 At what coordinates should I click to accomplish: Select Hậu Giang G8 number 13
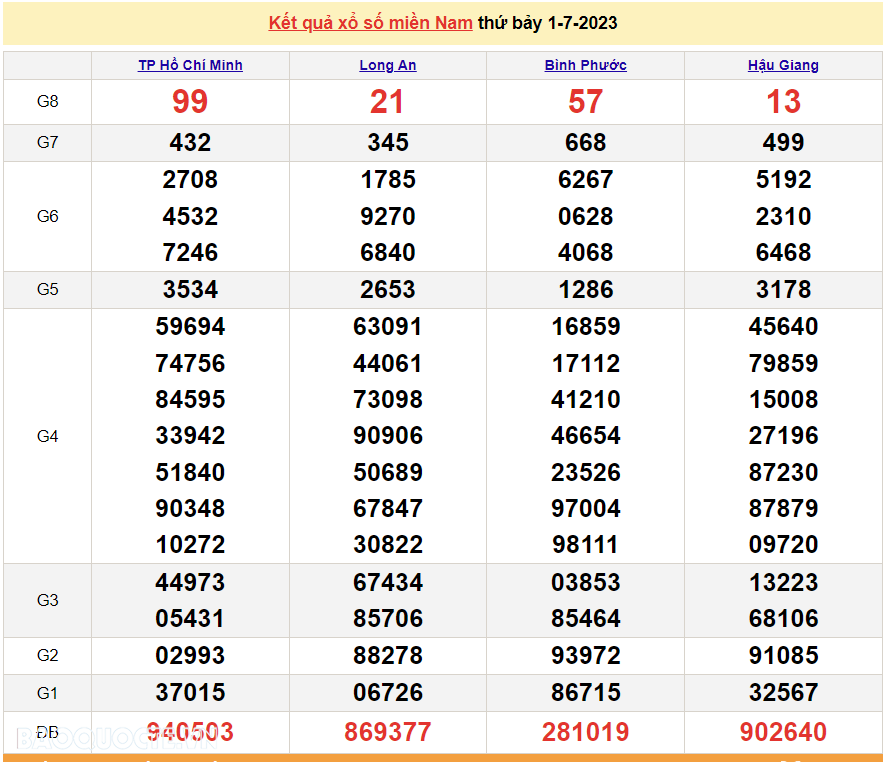coord(783,102)
